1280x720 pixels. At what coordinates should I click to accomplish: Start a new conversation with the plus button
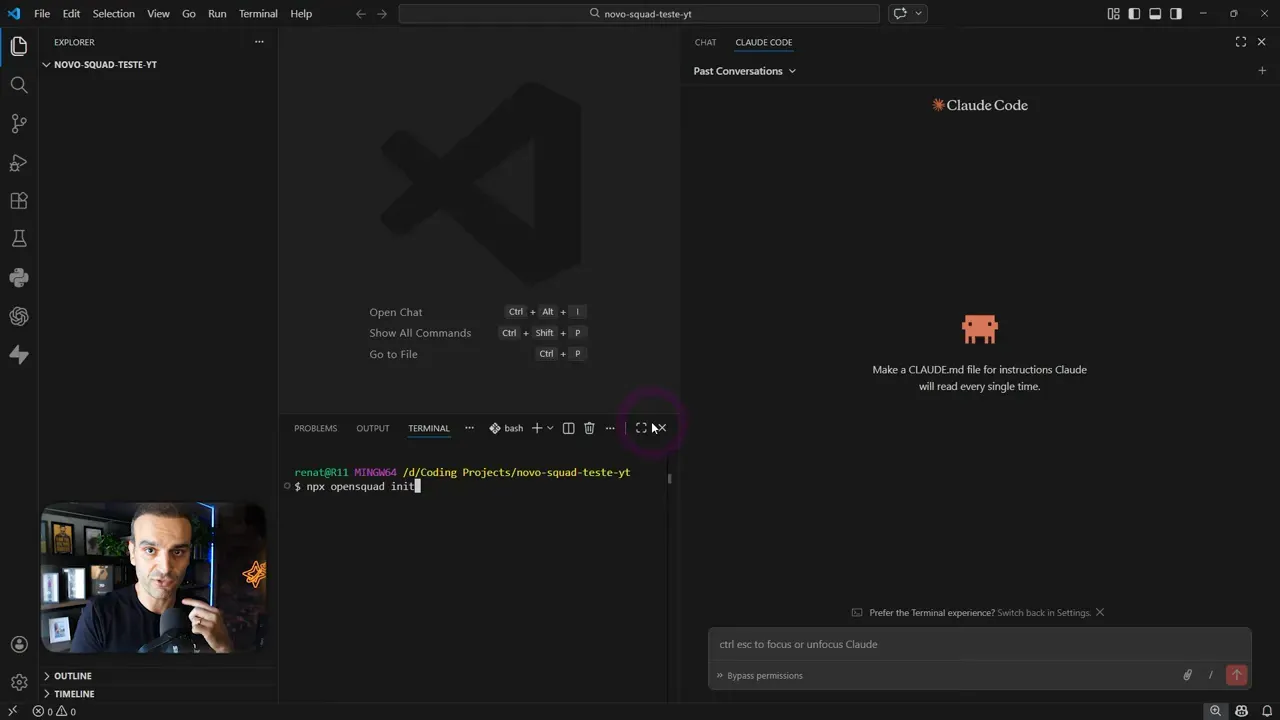(x=1262, y=70)
